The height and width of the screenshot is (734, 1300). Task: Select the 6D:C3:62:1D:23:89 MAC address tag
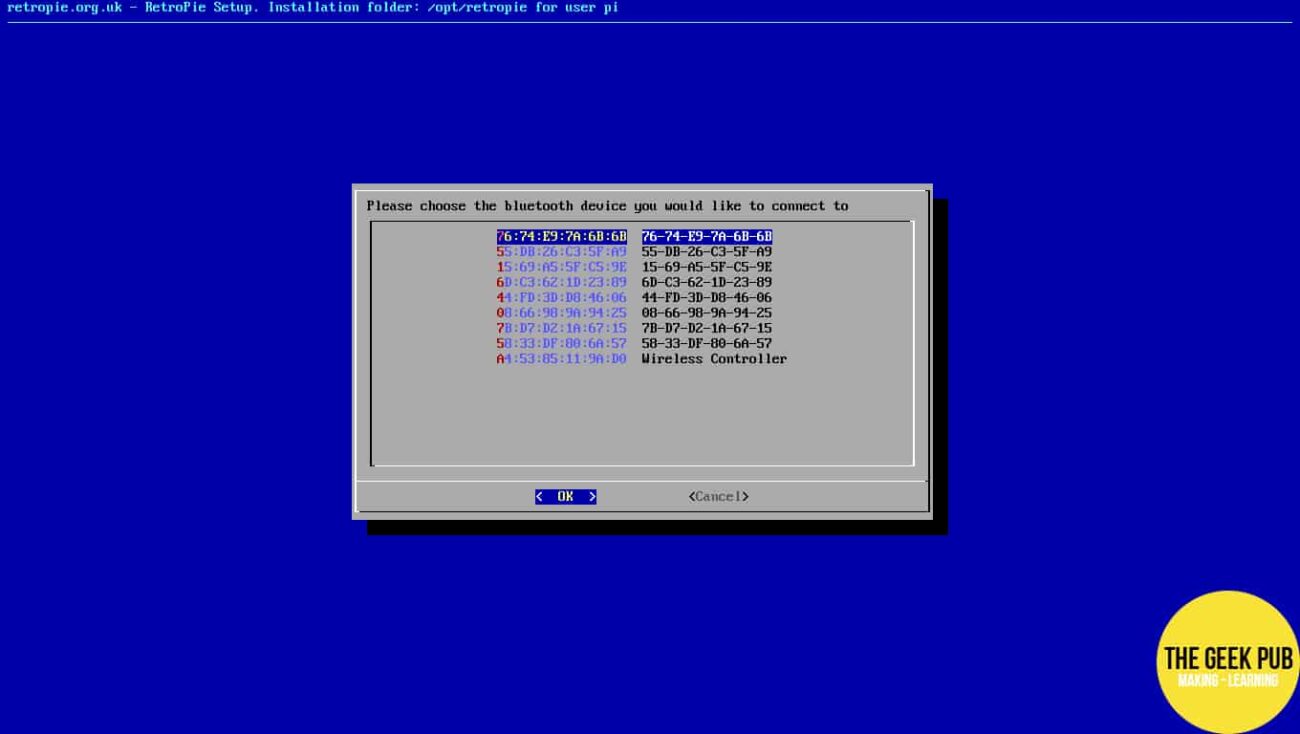[561, 282]
